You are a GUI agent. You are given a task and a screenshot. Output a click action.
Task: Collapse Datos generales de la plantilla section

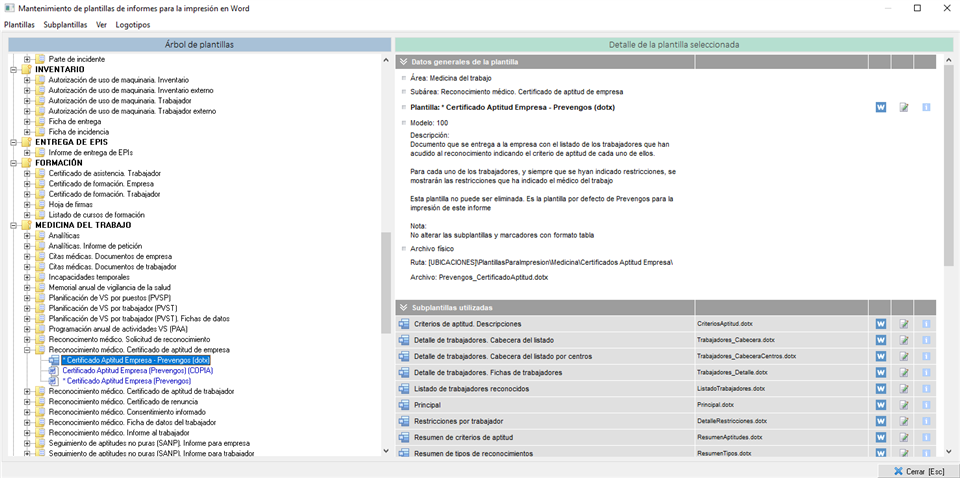[x=403, y=62]
